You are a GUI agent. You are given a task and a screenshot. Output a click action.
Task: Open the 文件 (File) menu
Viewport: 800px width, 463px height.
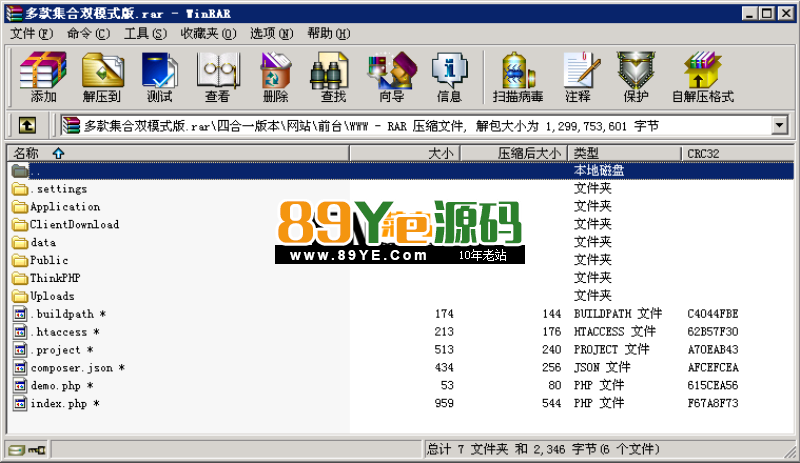coord(30,33)
